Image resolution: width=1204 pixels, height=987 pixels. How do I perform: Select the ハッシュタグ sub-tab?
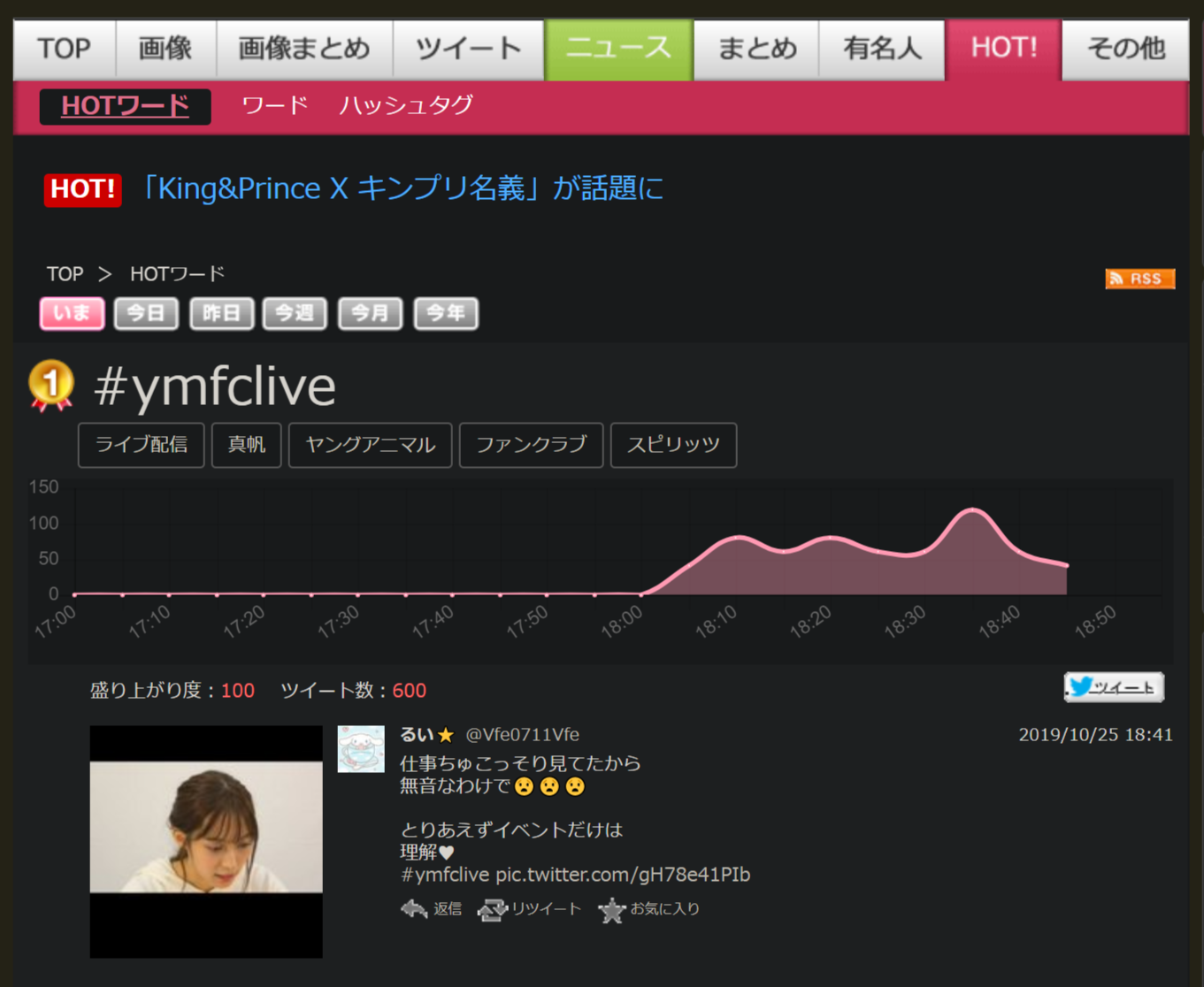pyautogui.click(x=406, y=106)
